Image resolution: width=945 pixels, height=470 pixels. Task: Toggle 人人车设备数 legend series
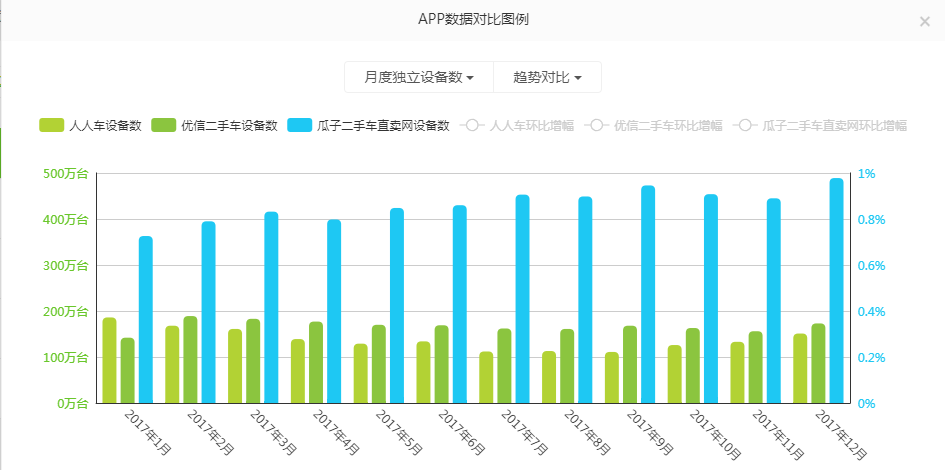pos(90,125)
